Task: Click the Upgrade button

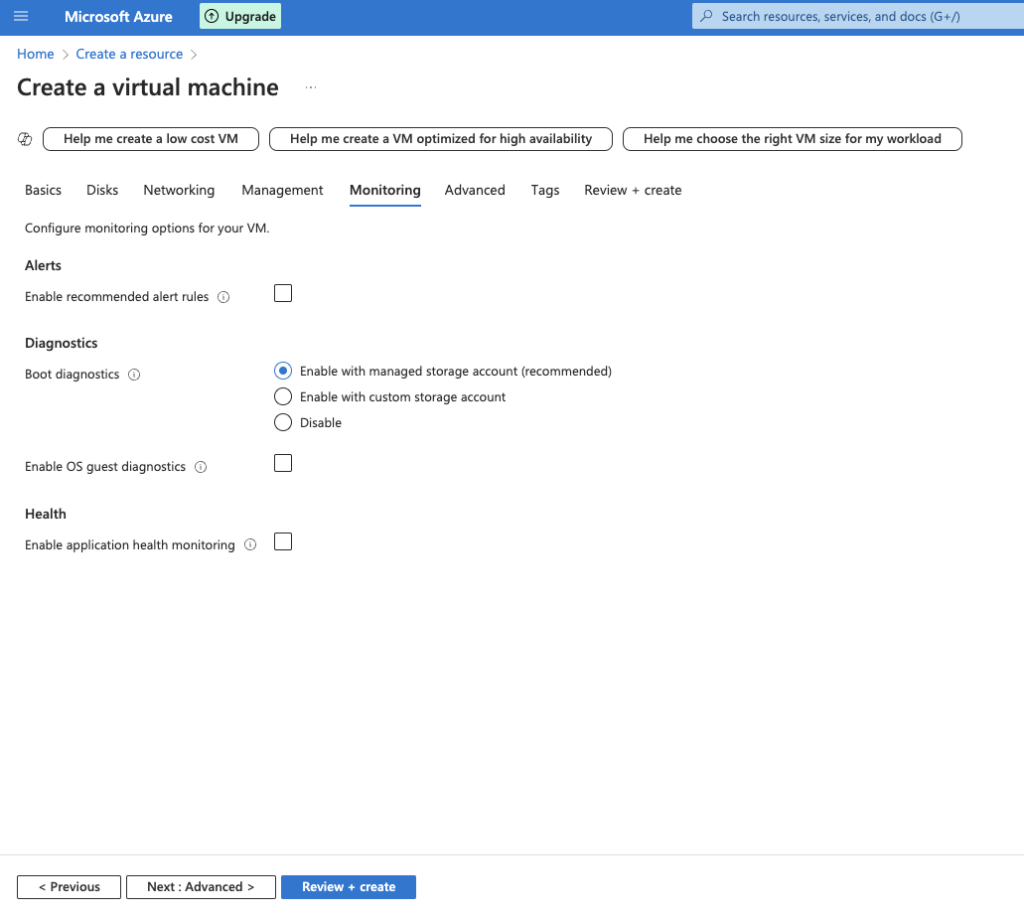Action: [240, 16]
